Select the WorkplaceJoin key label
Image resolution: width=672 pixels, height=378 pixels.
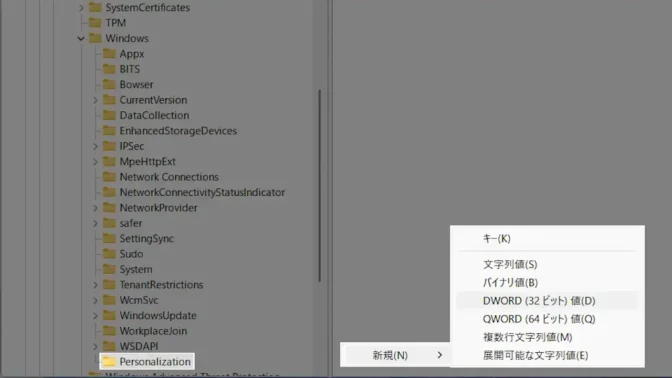[x=153, y=331]
